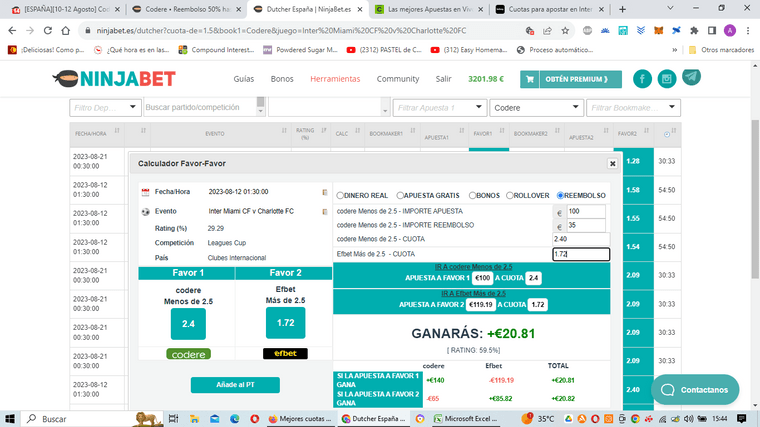
Task: Click Salir to log out
Action: pos(443,79)
